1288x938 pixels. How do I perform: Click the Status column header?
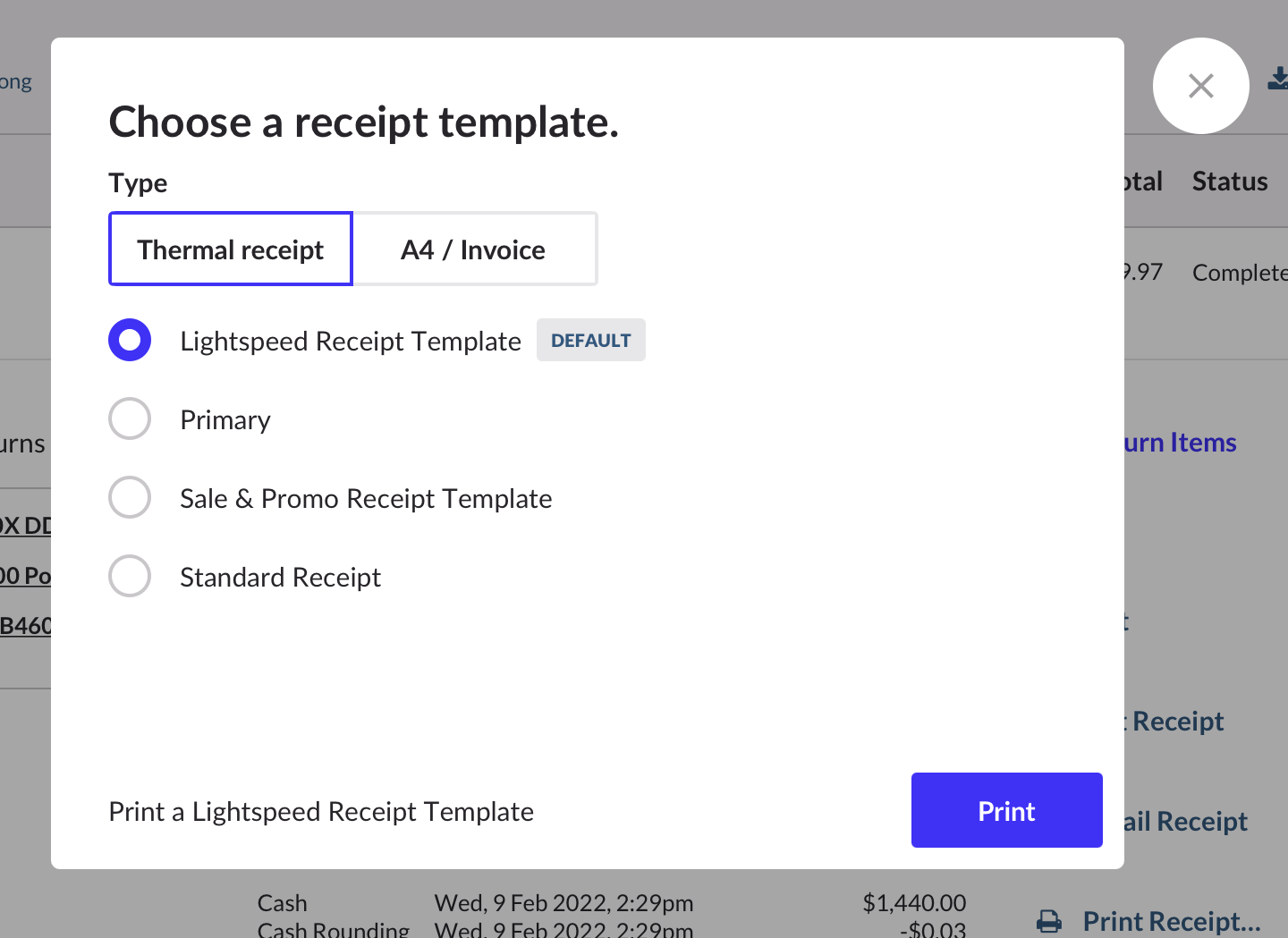point(1230,182)
